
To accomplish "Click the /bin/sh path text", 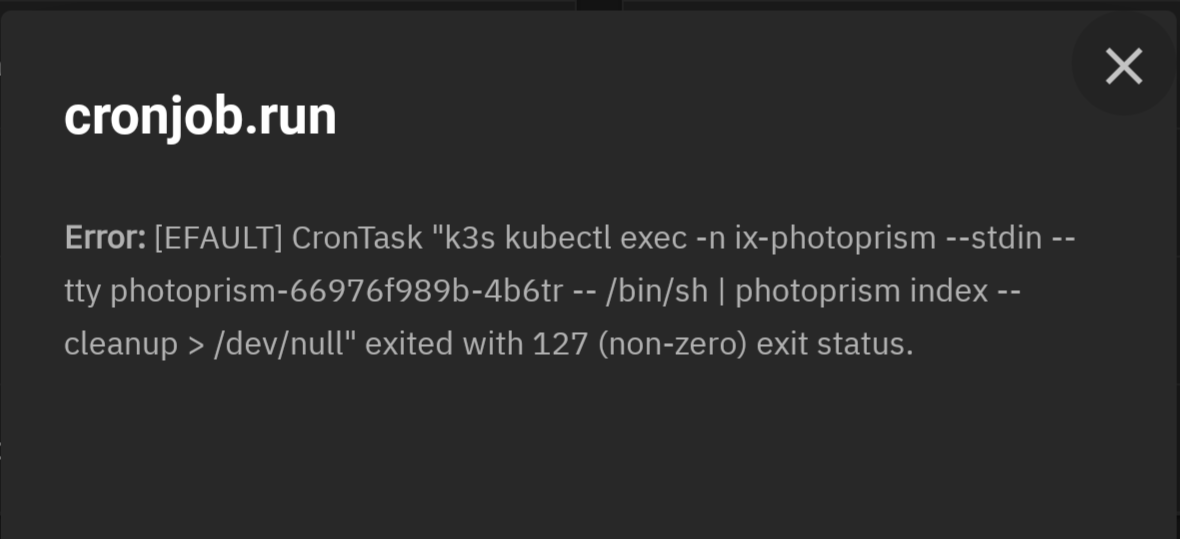I will point(656,291).
